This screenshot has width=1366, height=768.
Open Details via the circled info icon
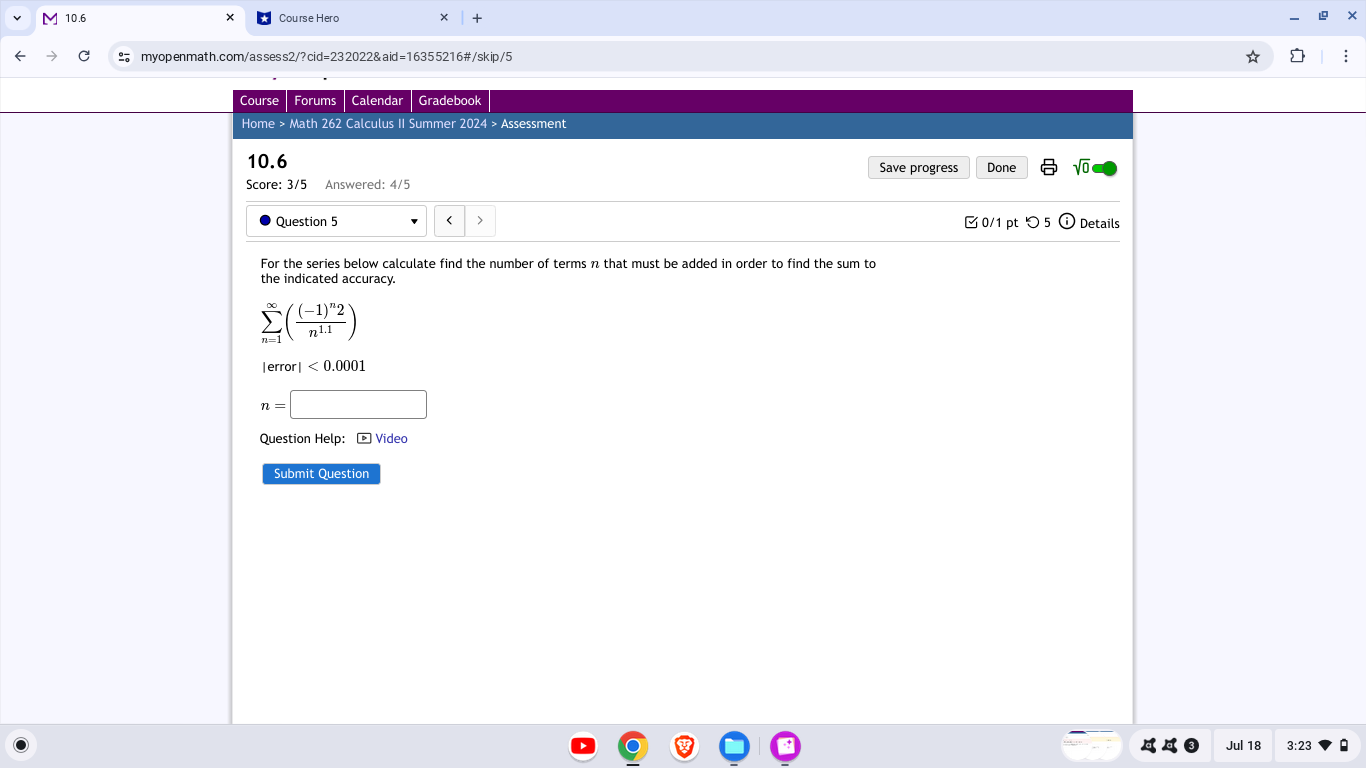(1067, 222)
